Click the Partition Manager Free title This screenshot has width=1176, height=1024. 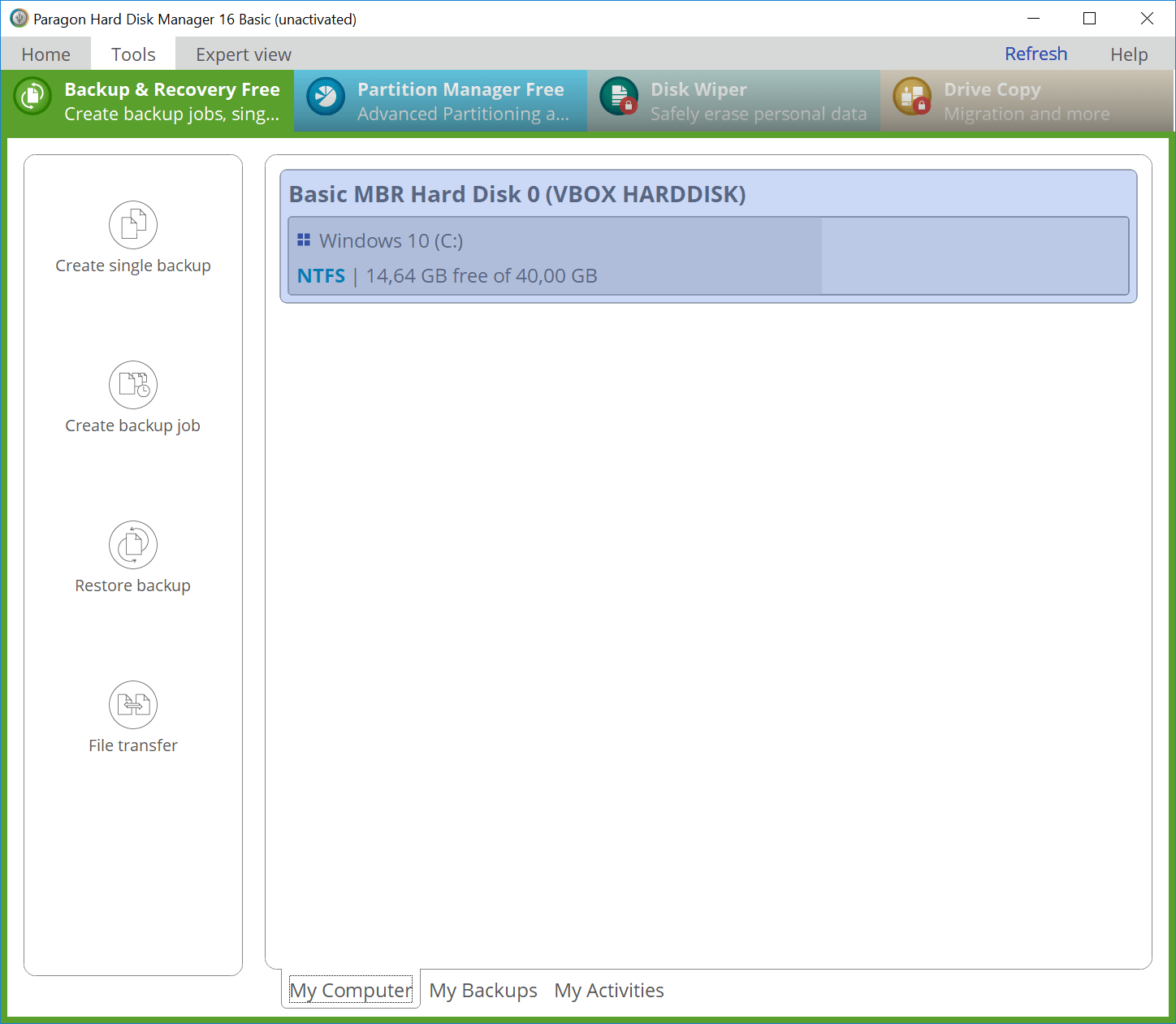460,89
